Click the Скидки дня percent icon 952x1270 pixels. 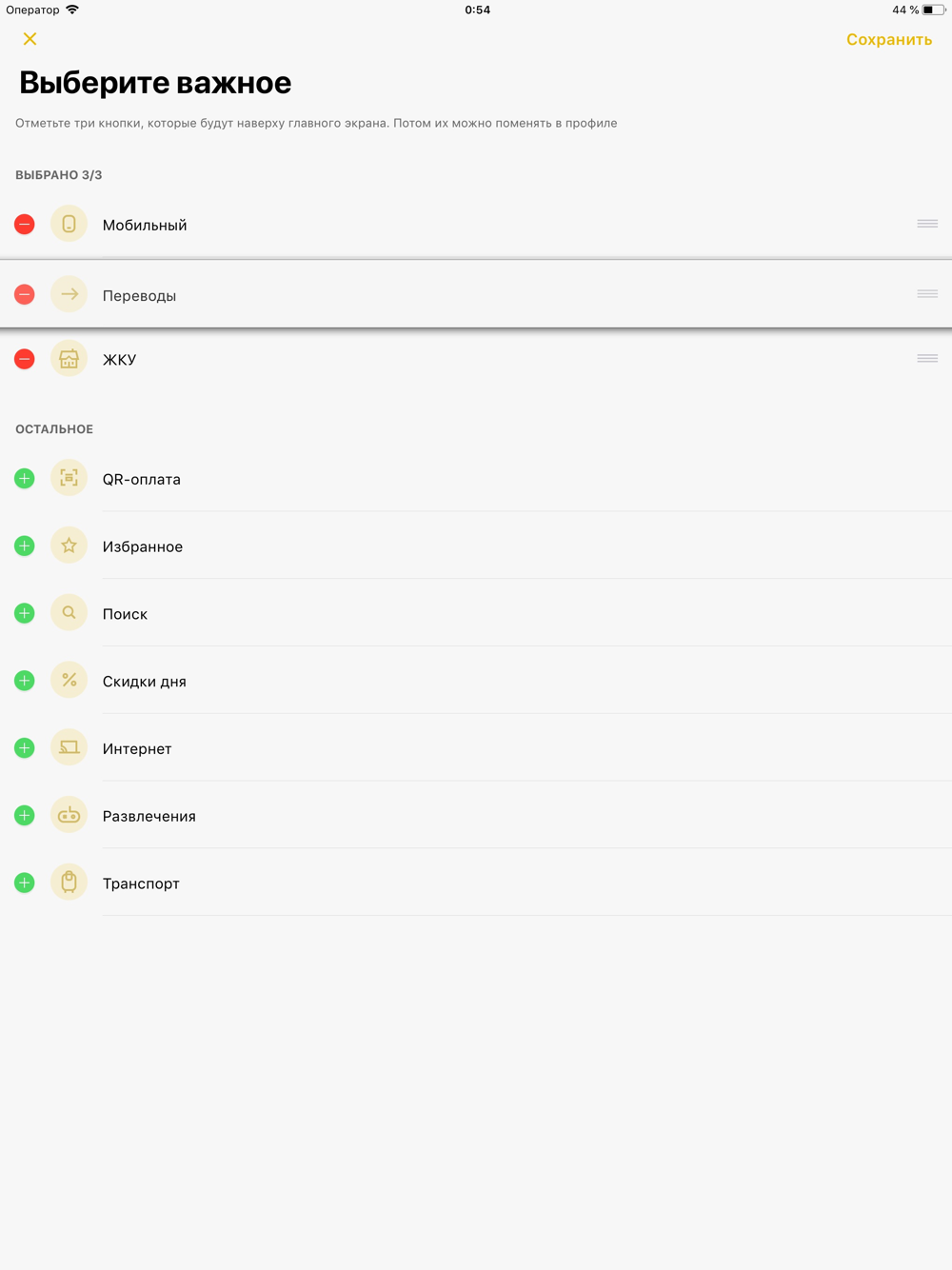pos(69,681)
